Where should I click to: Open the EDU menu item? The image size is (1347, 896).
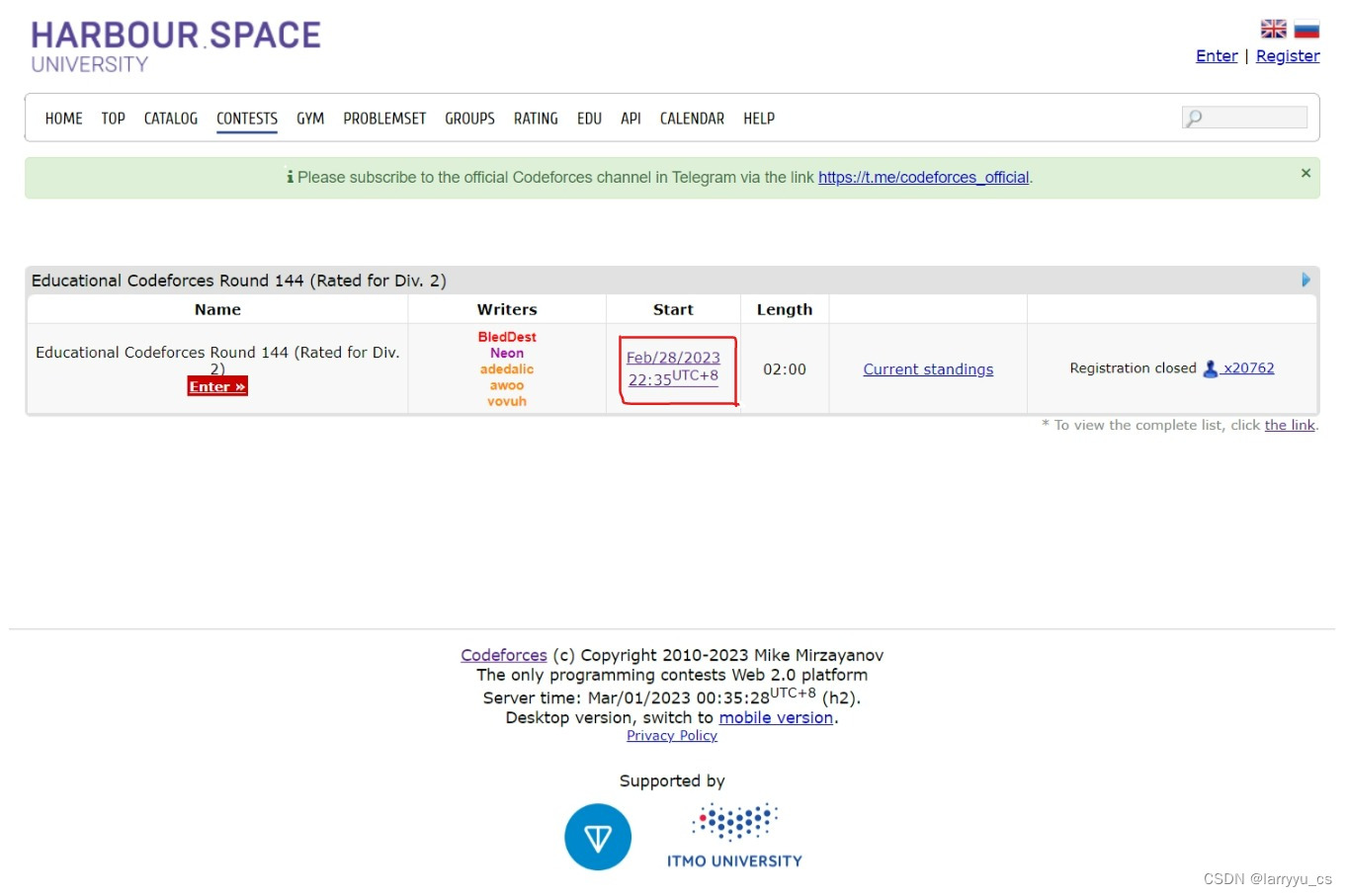pyautogui.click(x=590, y=119)
